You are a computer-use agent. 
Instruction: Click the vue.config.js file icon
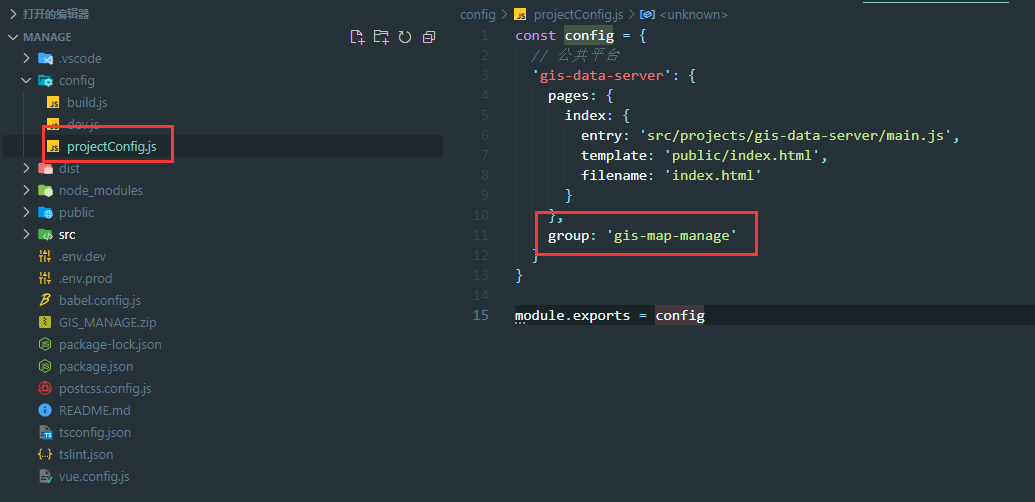click(x=45, y=476)
